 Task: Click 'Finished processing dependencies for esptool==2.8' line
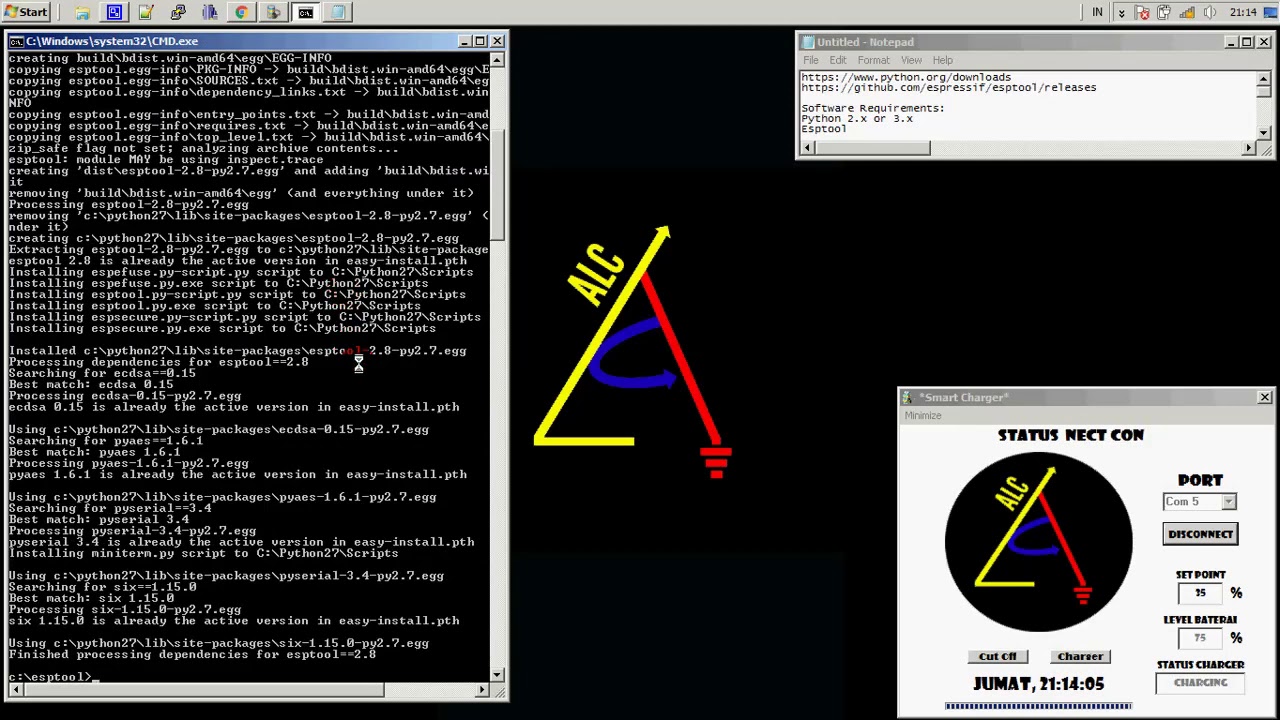pos(192,655)
